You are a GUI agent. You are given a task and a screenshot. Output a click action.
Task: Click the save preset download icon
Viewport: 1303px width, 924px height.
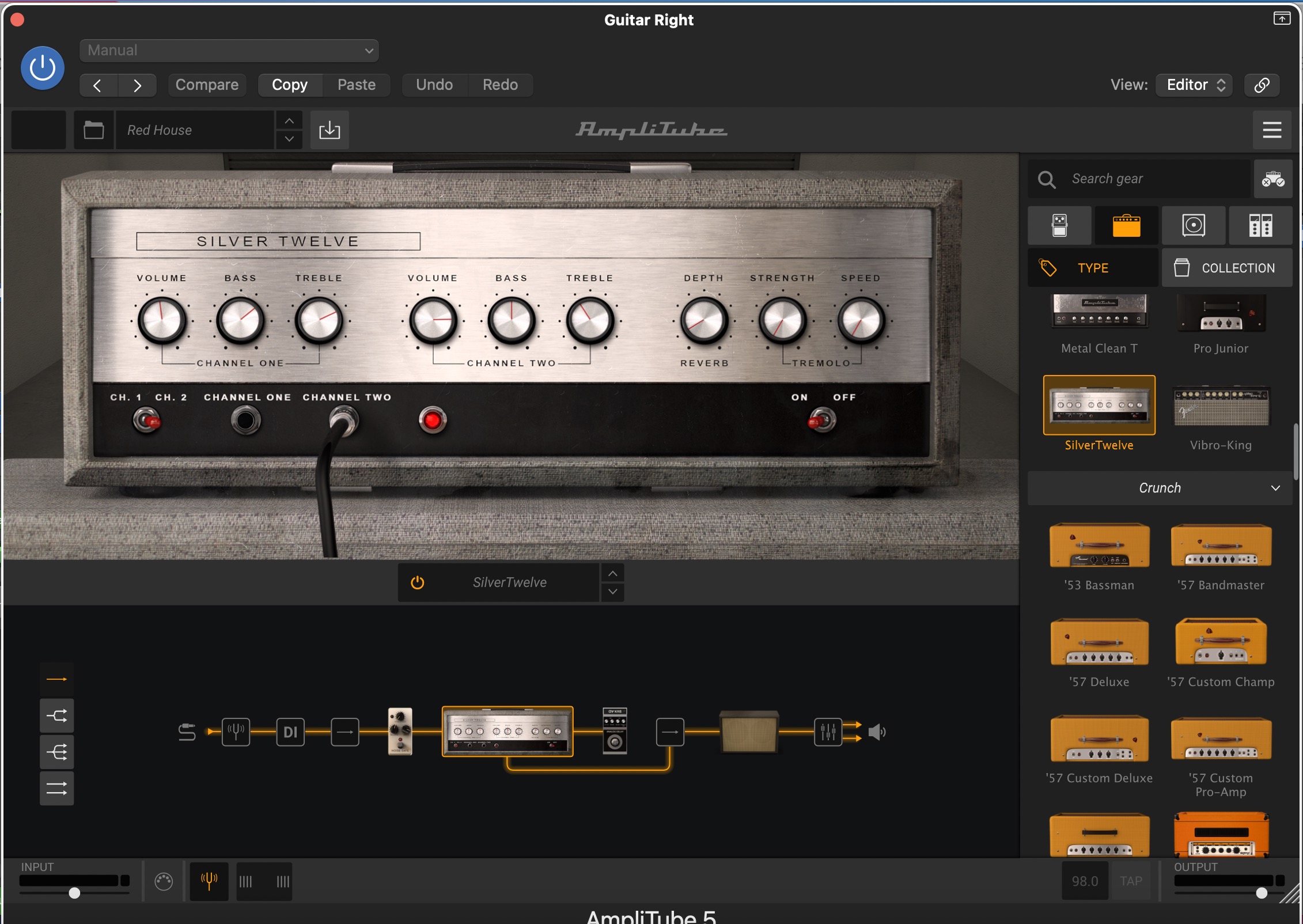click(x=329, y=130)
